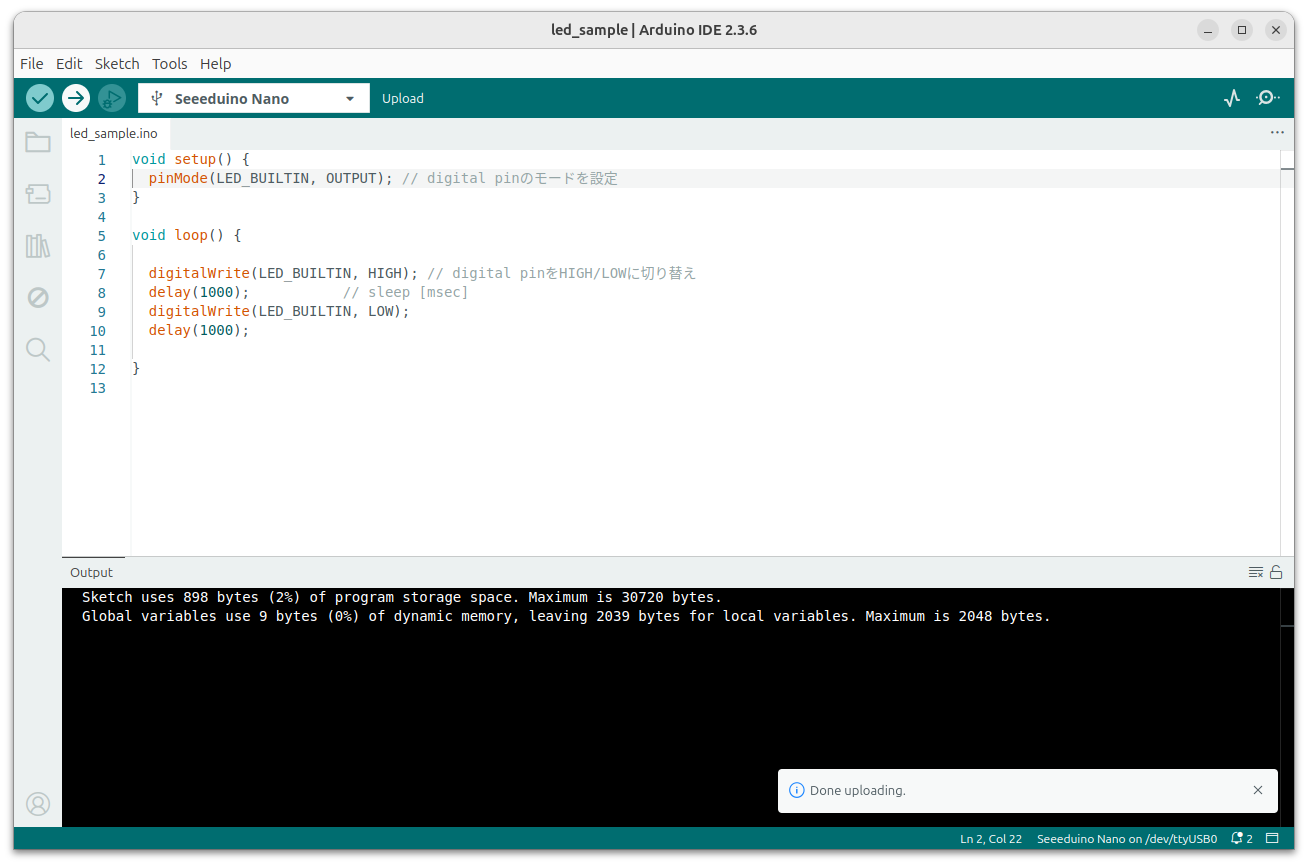Clear the output panel
The image size is (1308, 866).
click(1255, 573)
